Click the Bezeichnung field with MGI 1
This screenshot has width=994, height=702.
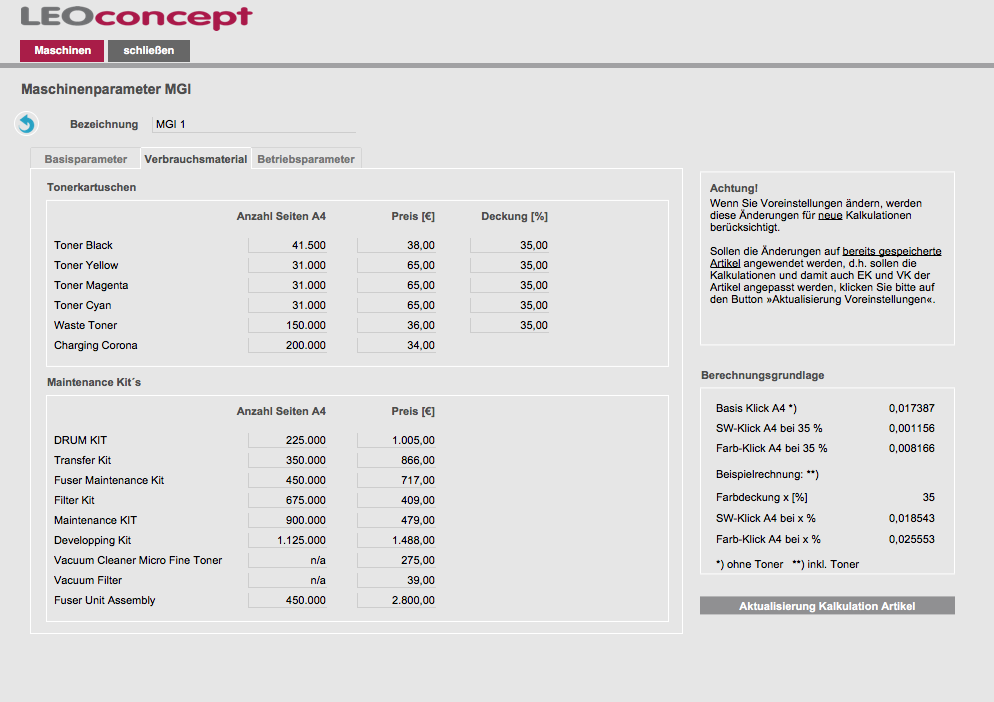tap(254, 124)
